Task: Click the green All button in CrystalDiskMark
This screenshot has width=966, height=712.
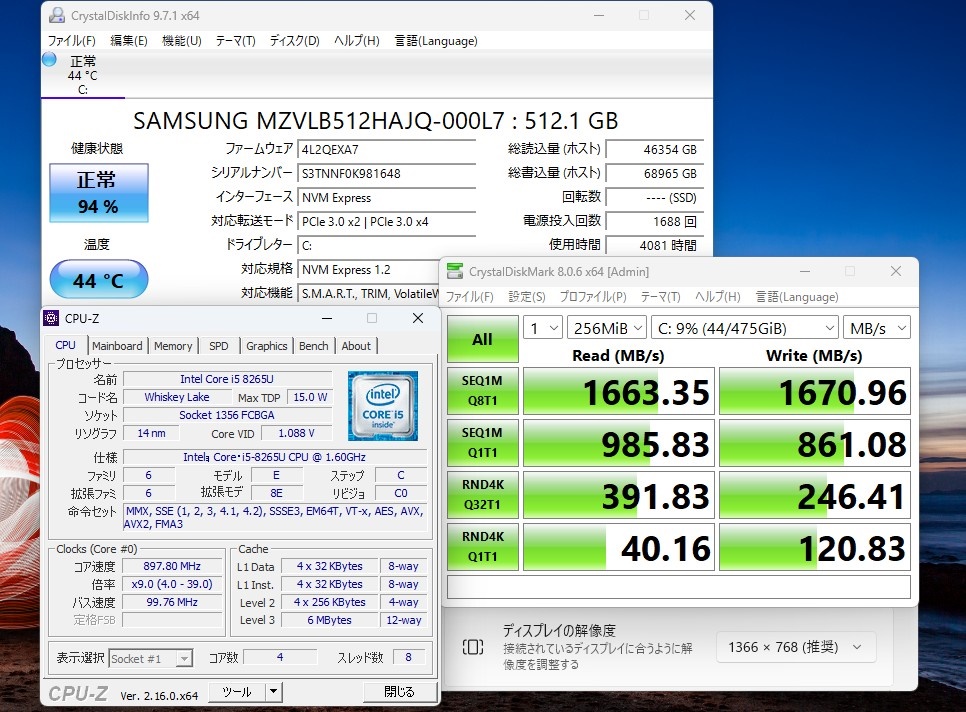Action: (x=482, y=339)
